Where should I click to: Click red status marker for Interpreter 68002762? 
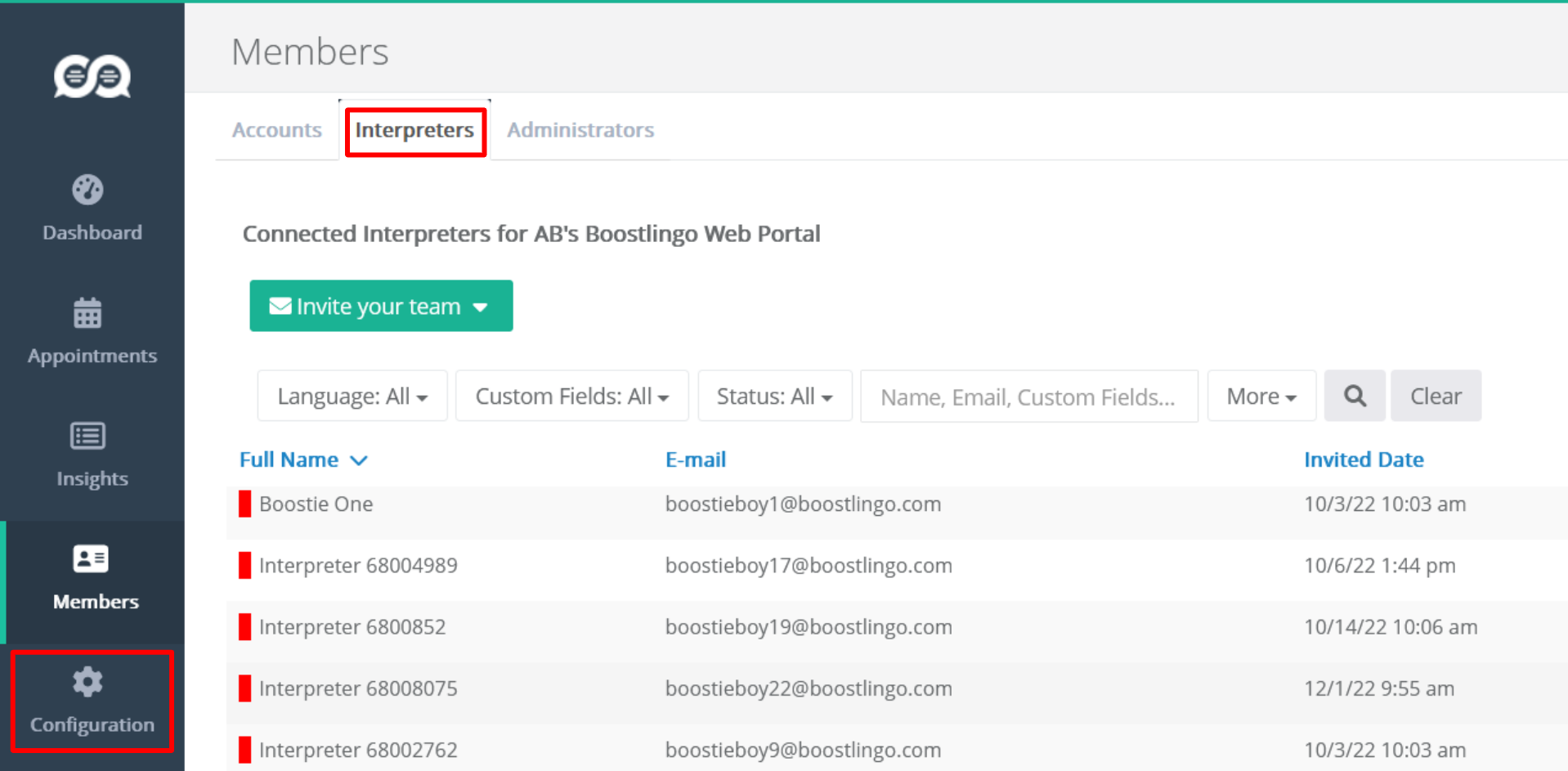coord(244,750)
